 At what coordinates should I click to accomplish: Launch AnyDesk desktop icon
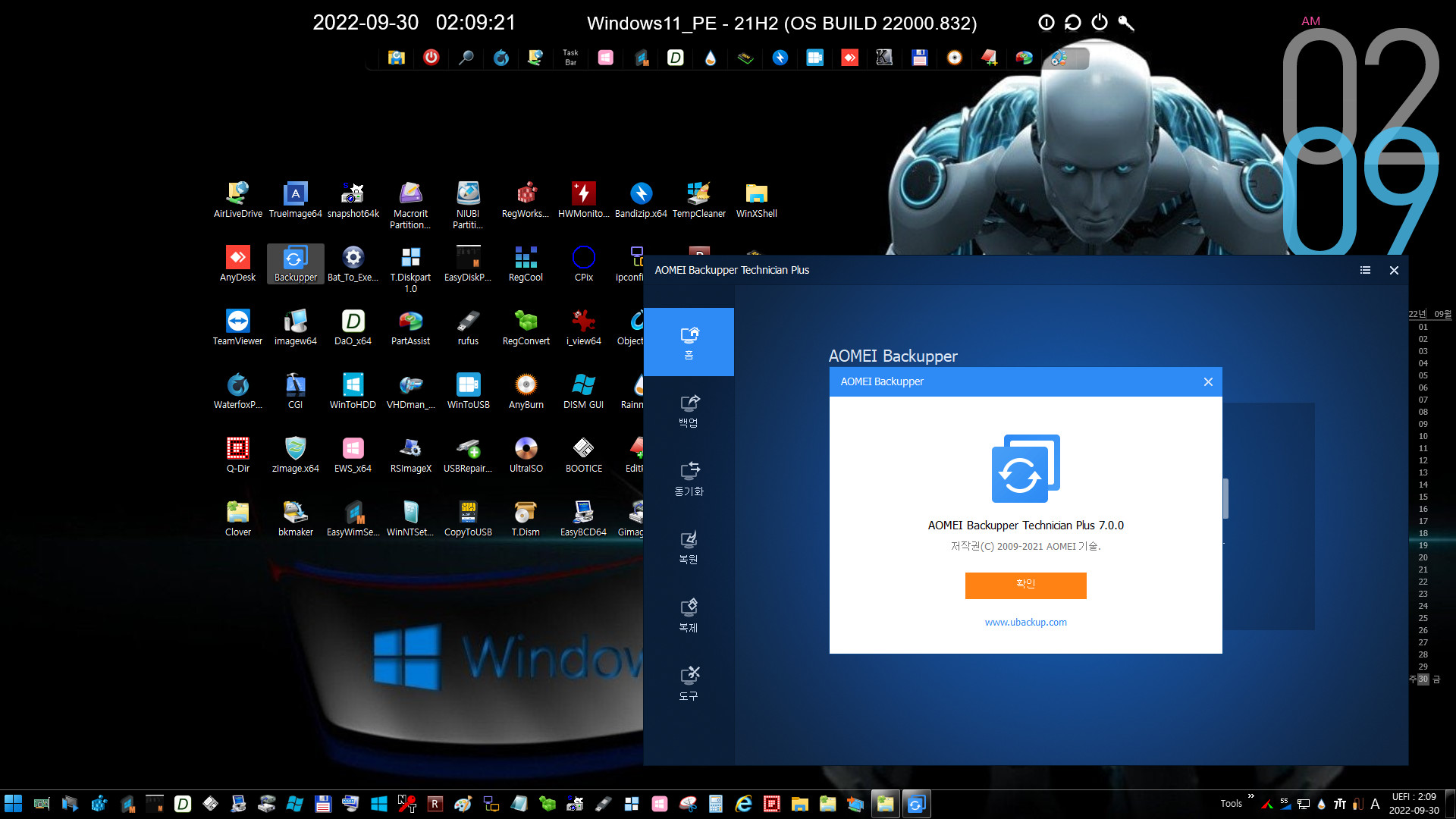tap(238, 264)
